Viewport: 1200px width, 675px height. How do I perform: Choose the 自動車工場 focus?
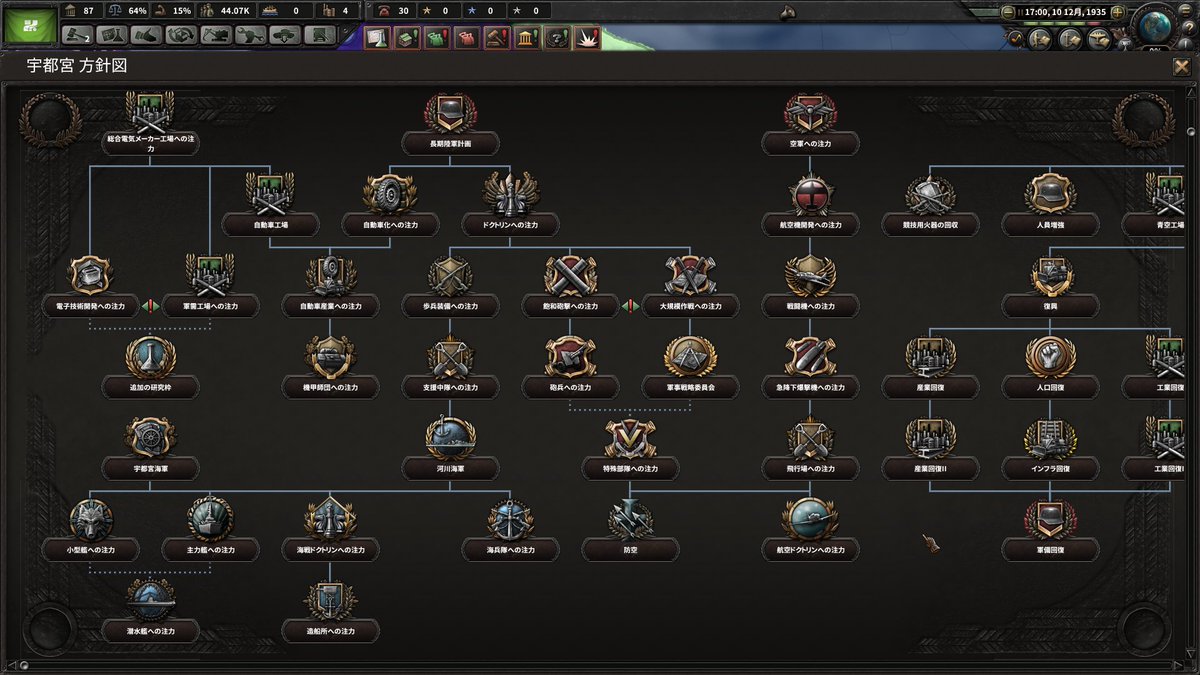[x=270, y=204]
